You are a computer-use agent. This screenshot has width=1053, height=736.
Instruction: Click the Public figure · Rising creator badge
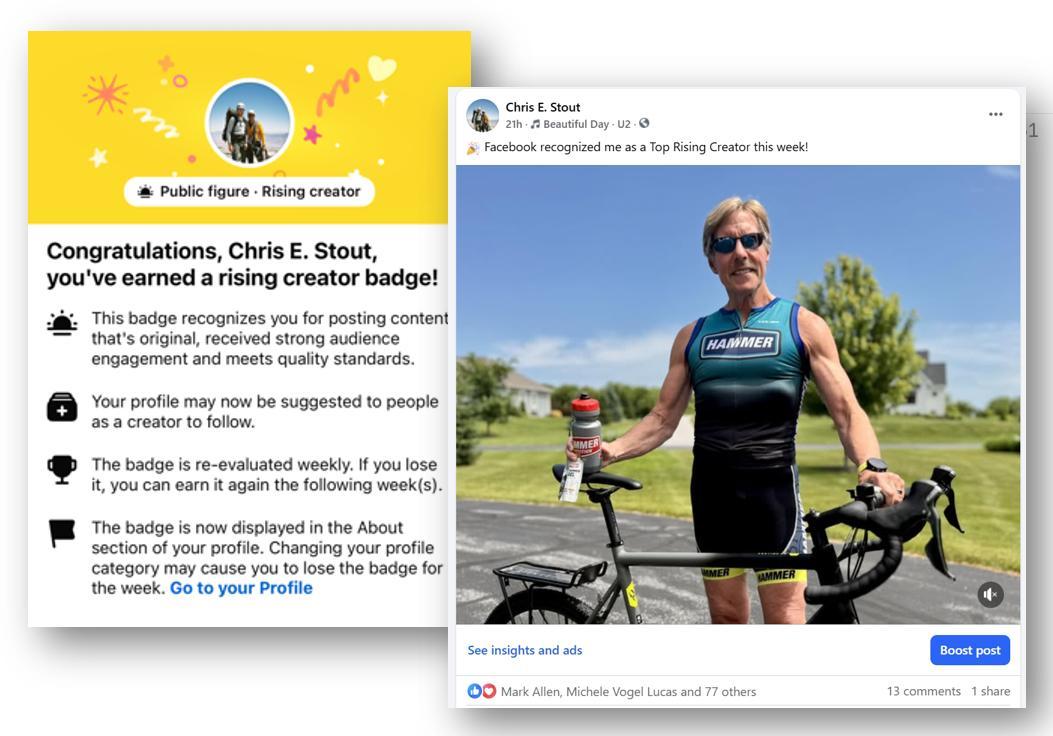249,191
